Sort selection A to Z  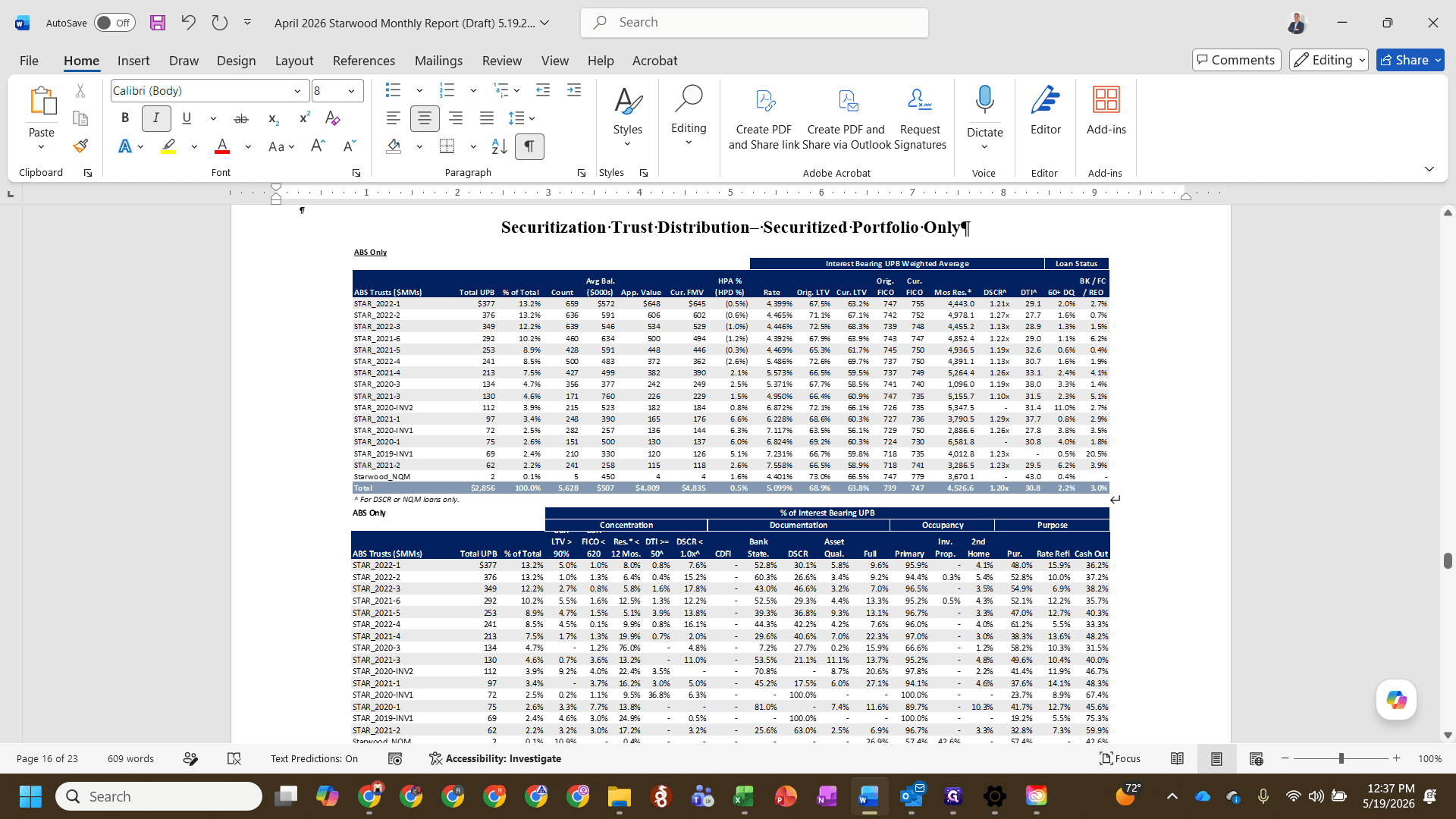click(x=499, y=146)
